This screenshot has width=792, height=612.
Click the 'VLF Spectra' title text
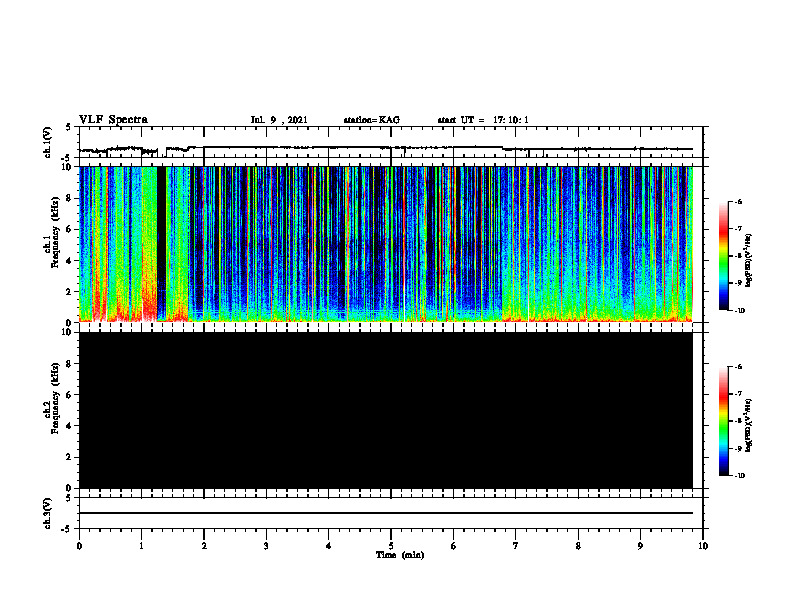pyautogui.click(x=113, y=120)
